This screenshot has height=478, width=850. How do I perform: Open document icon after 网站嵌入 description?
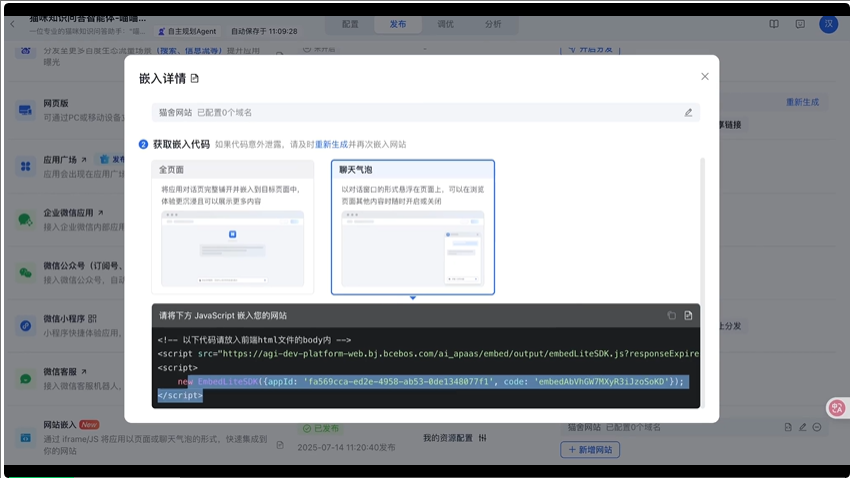(x=280, y=445)
